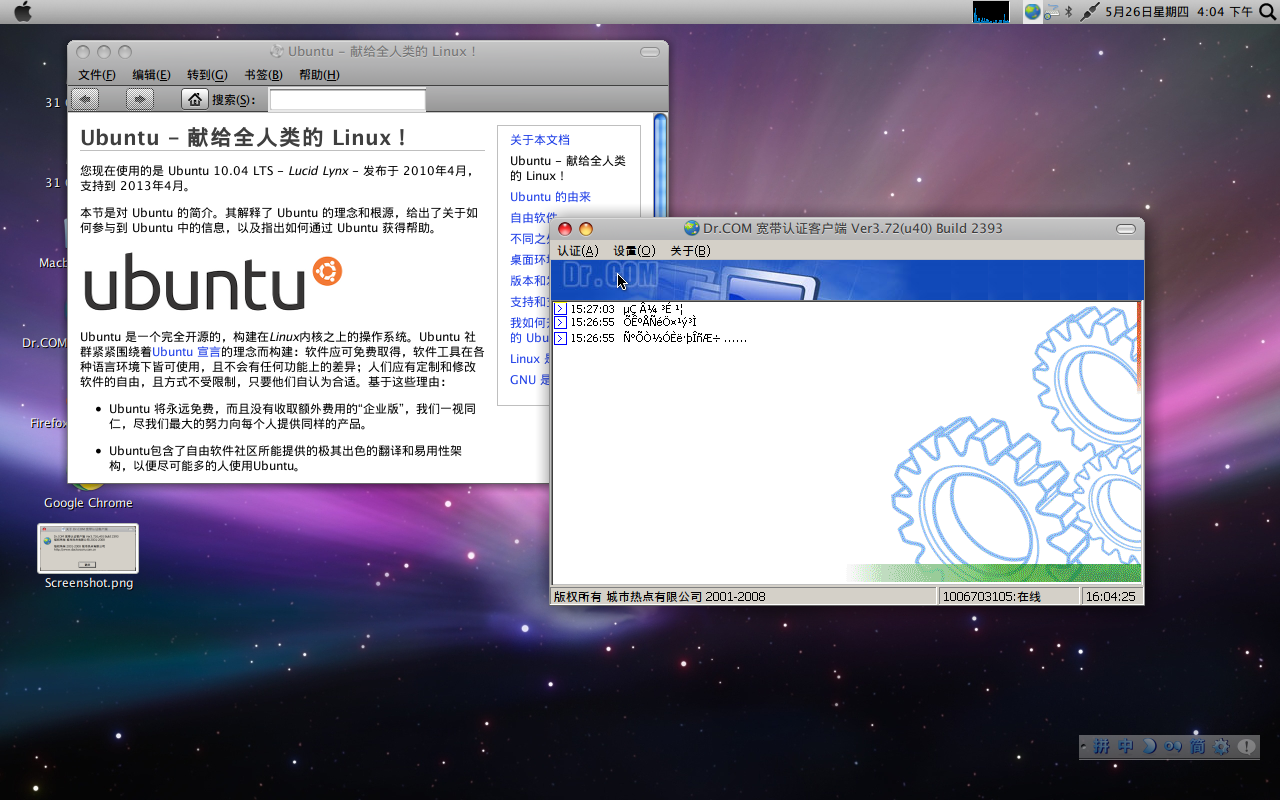Open 设置(O) menu in Dr.COM client
This screenshot has width=1280, height=800.
[634, 251]
